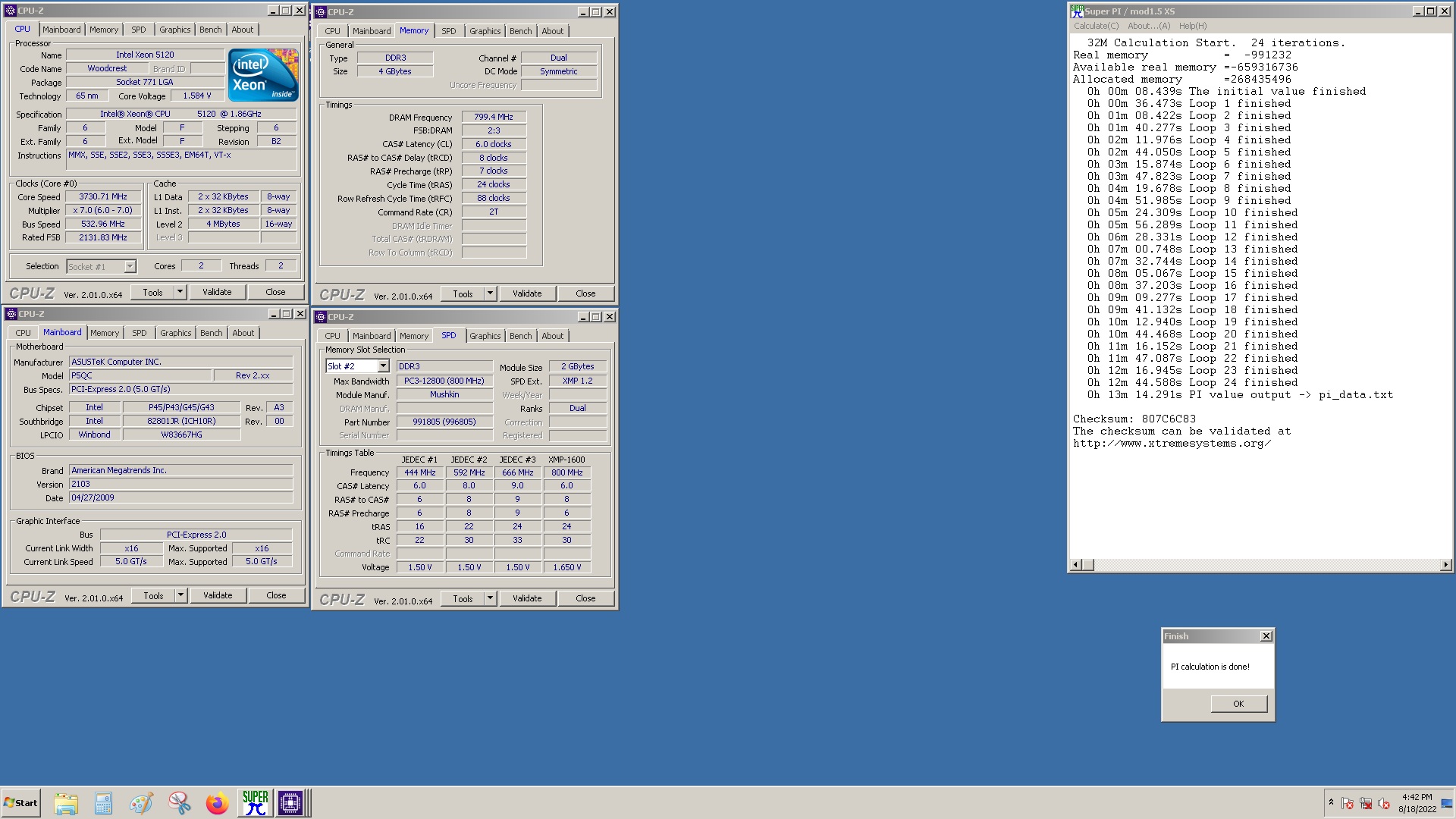Click Close button in Mainboard-tab CPU-Z window
The height and width of the screenshot is (819, 1456).
click(x=276, y=595)
